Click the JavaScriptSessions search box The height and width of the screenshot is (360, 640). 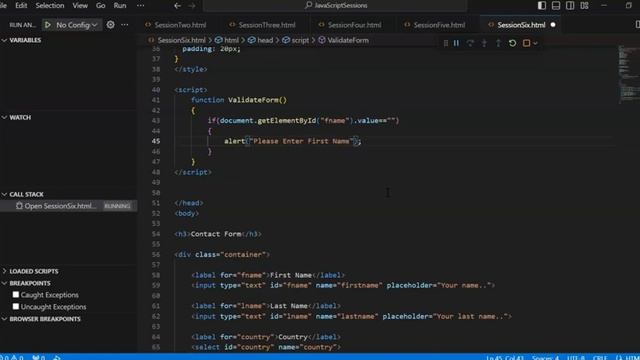(336, 5)
